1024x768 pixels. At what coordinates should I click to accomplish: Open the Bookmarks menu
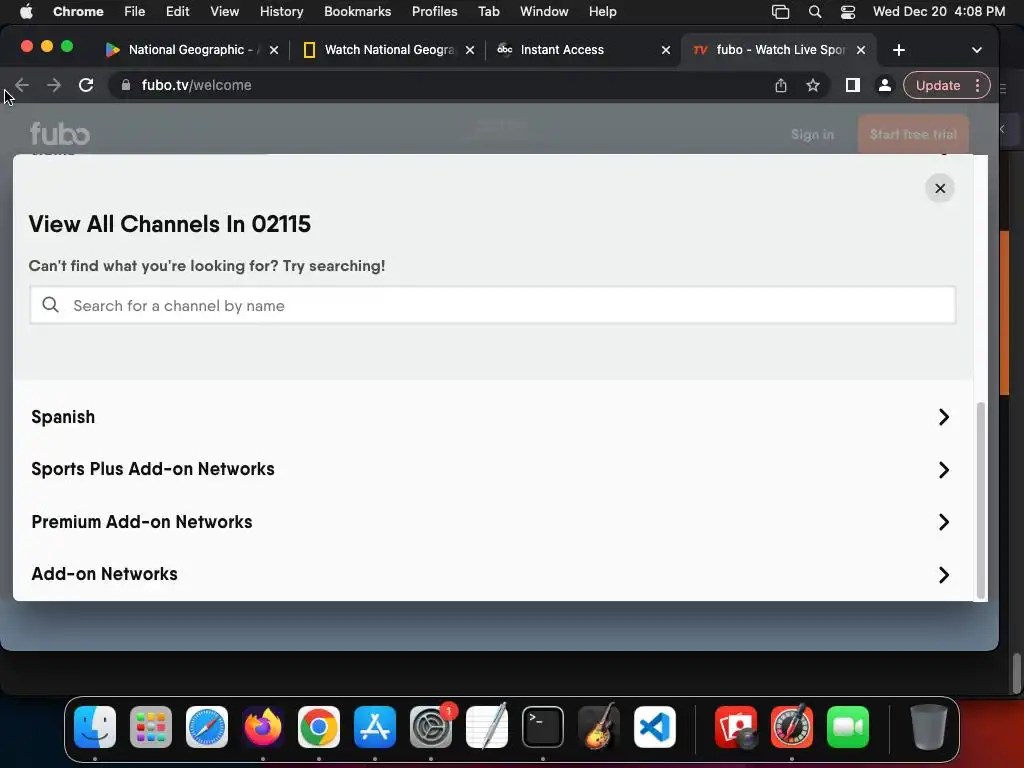(357, 11)
